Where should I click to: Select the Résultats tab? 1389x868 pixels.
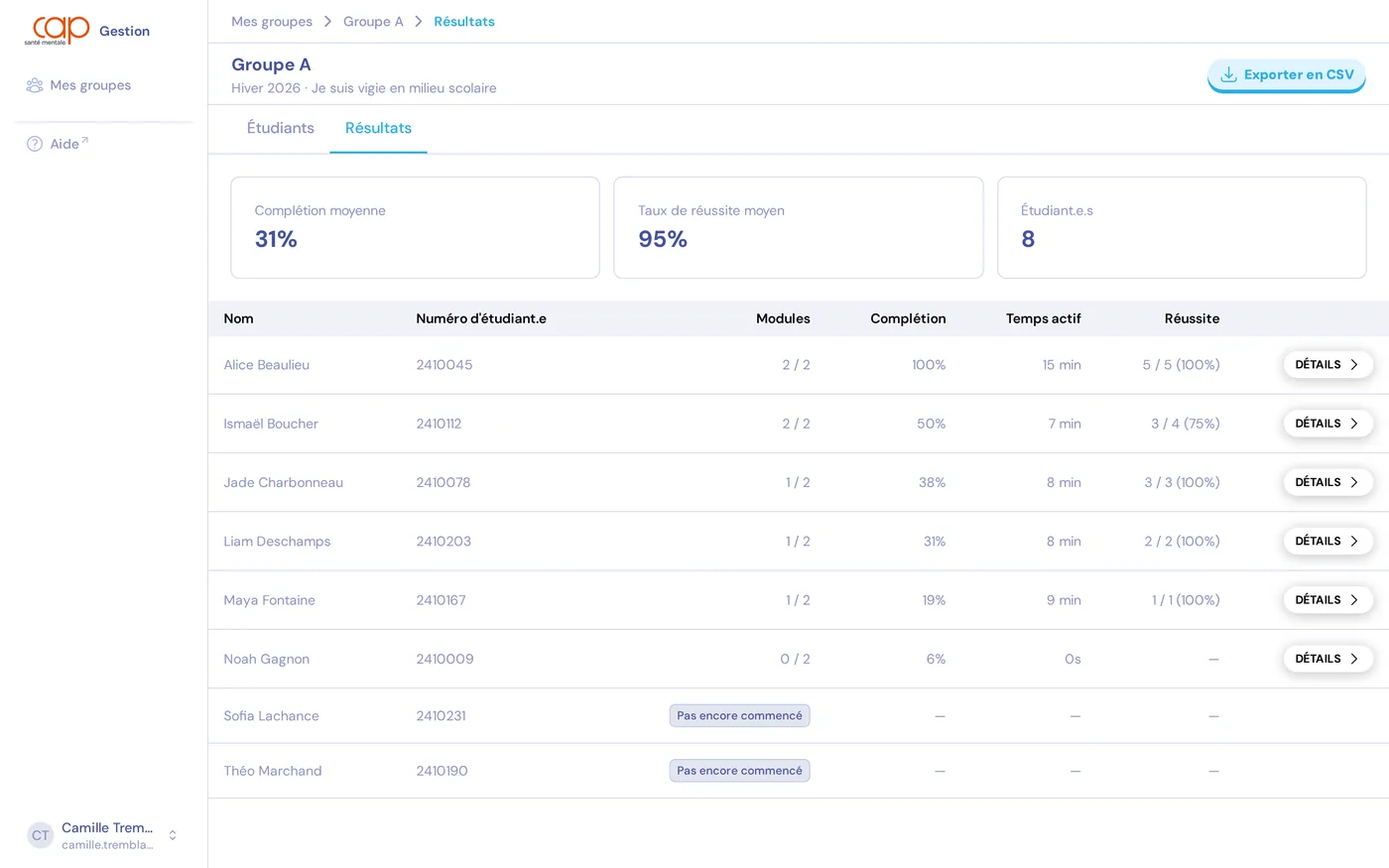[378, 128]
